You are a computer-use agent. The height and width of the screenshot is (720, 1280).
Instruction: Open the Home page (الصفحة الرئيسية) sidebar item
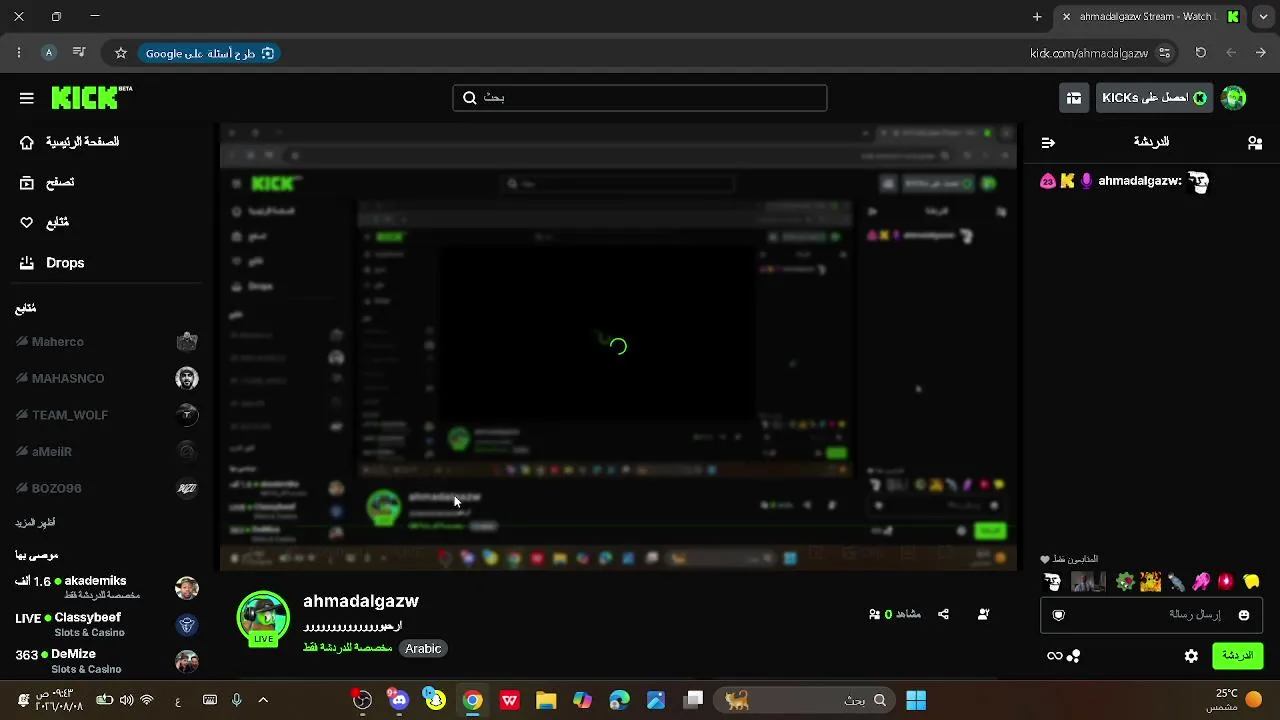pos(68,142)
